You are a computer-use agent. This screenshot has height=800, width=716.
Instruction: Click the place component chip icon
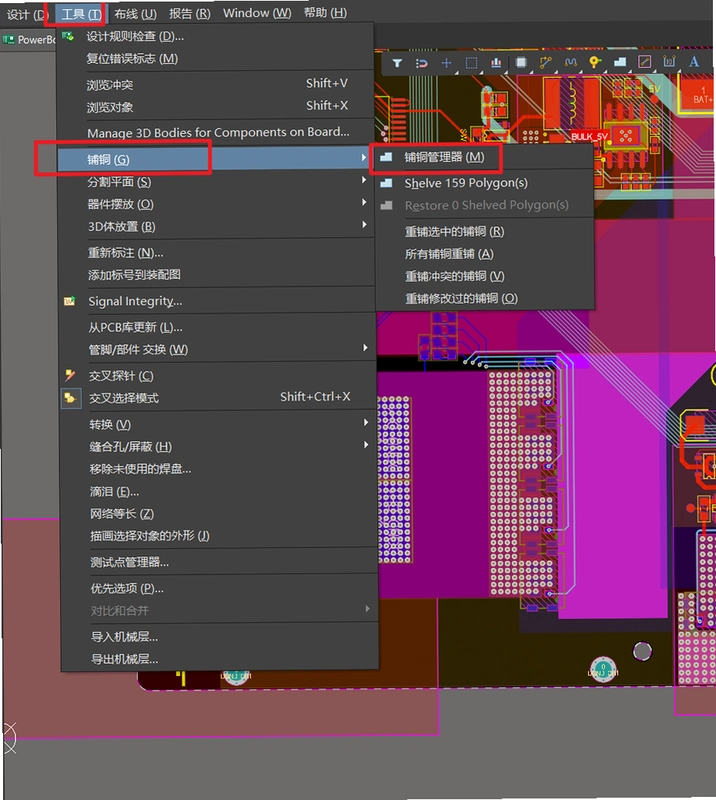521,62
